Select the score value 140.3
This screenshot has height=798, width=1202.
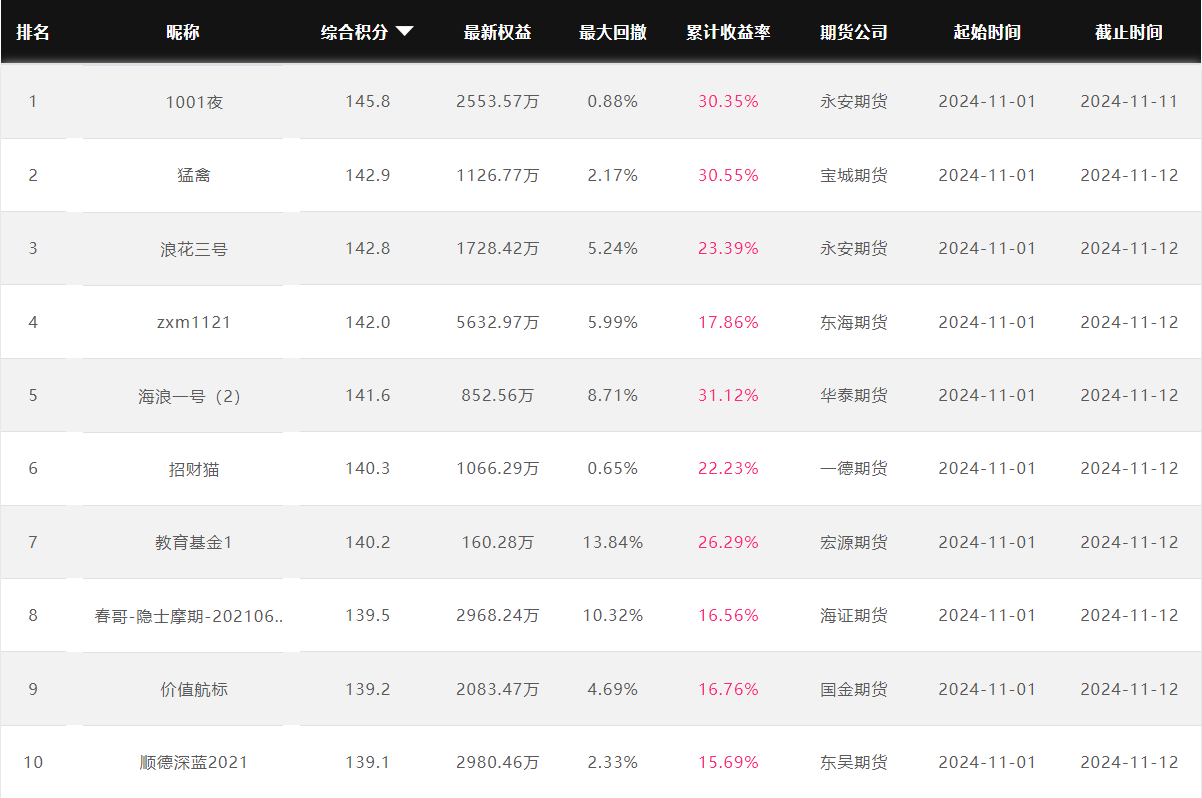[x=367, y=468]
